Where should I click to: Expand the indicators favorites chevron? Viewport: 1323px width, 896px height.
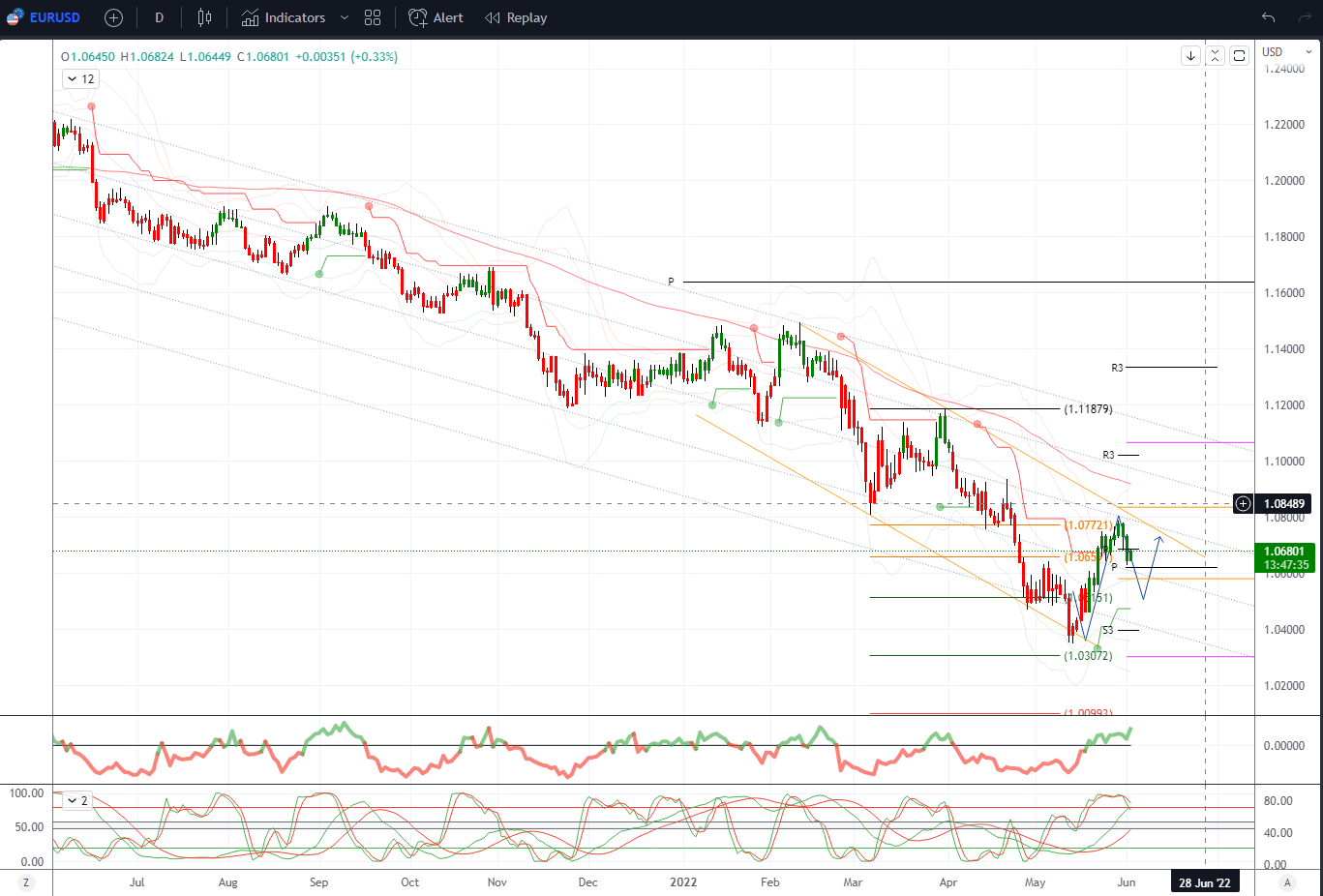pos(345,17)
